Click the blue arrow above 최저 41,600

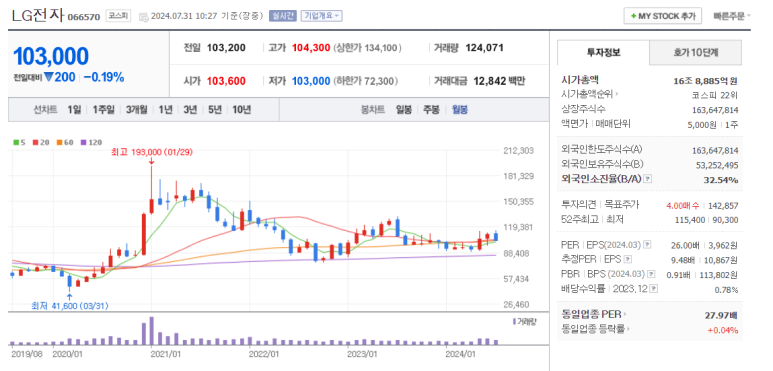[70, 297]
